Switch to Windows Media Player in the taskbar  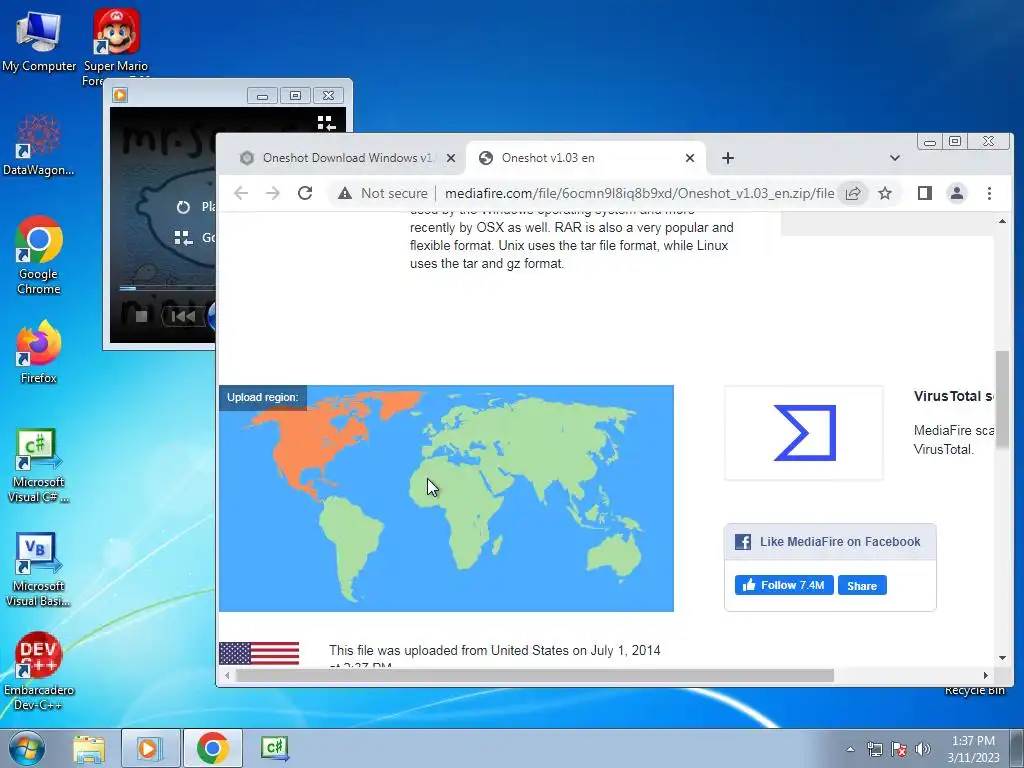[x=150, y=748]
